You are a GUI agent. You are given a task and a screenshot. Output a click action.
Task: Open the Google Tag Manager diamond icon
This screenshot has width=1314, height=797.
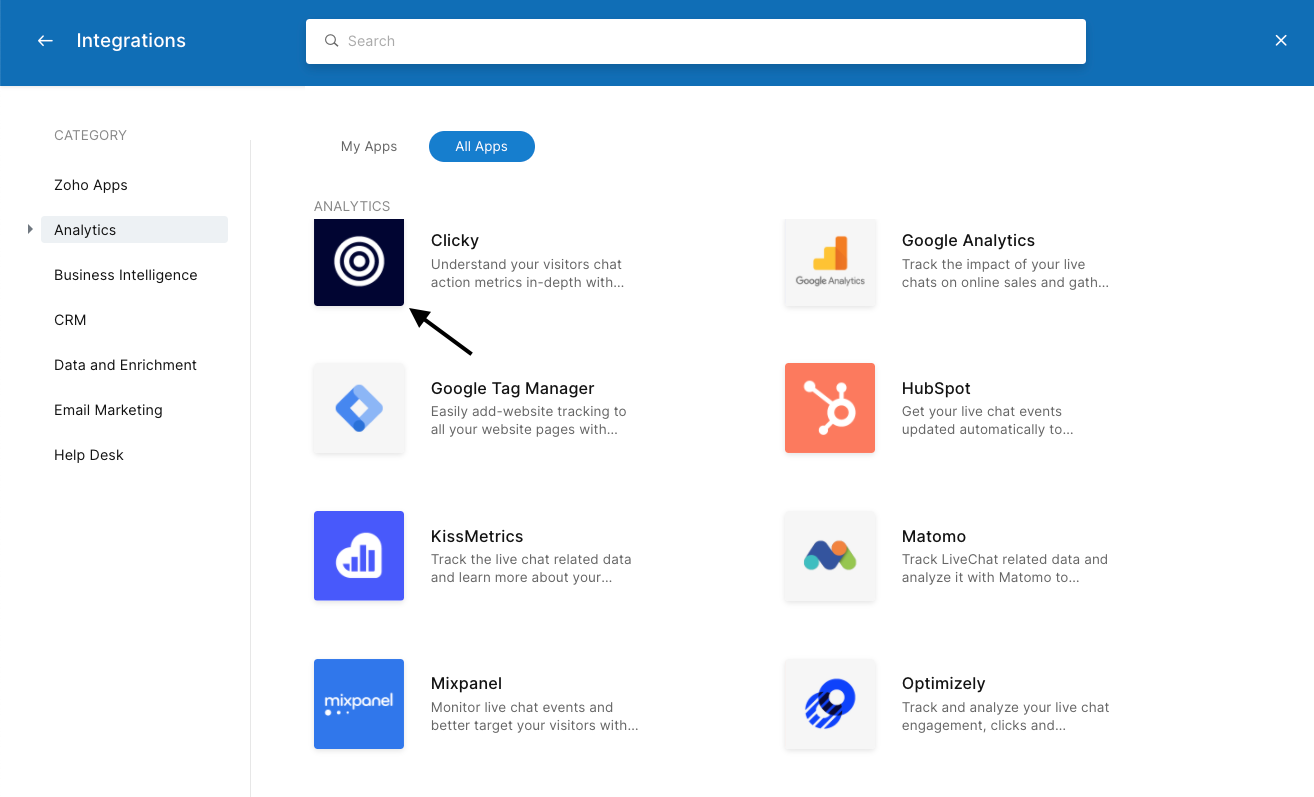[x=359, y=408]
